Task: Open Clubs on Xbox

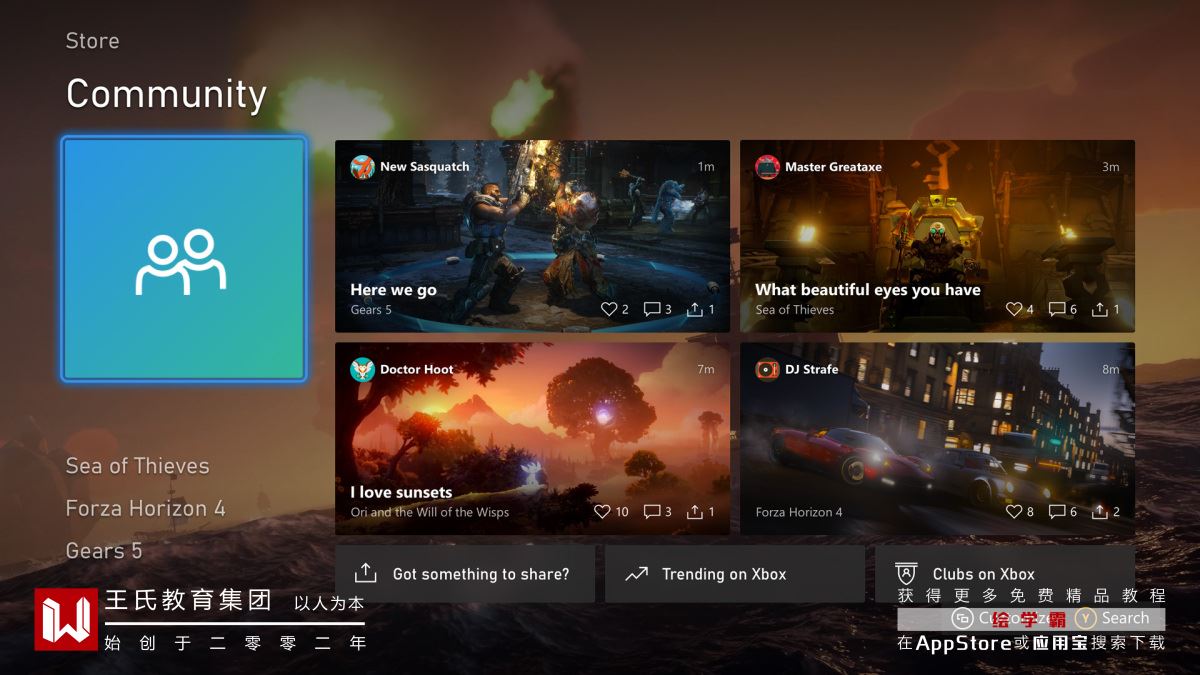Action: point(1005,574)
